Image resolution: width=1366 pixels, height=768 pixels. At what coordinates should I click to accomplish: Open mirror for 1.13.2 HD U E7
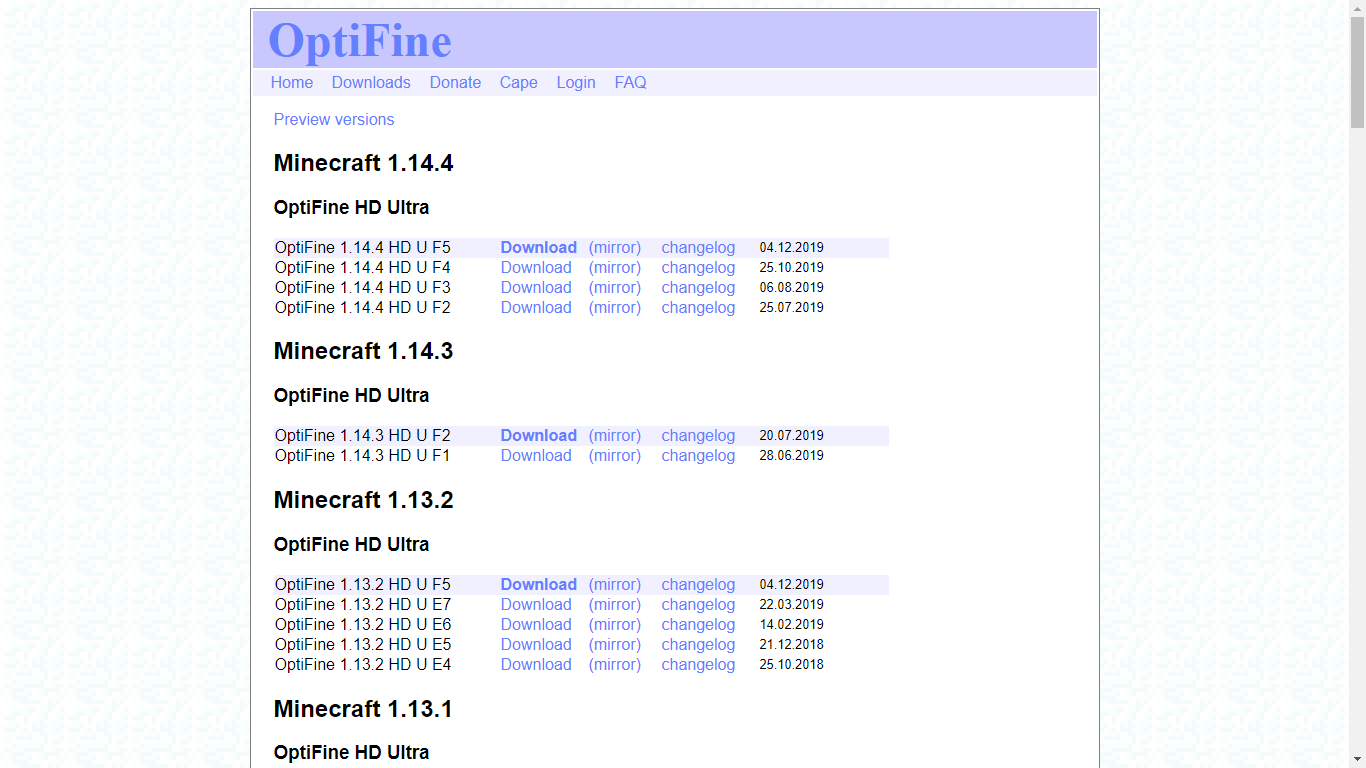[x=615, y=605]
